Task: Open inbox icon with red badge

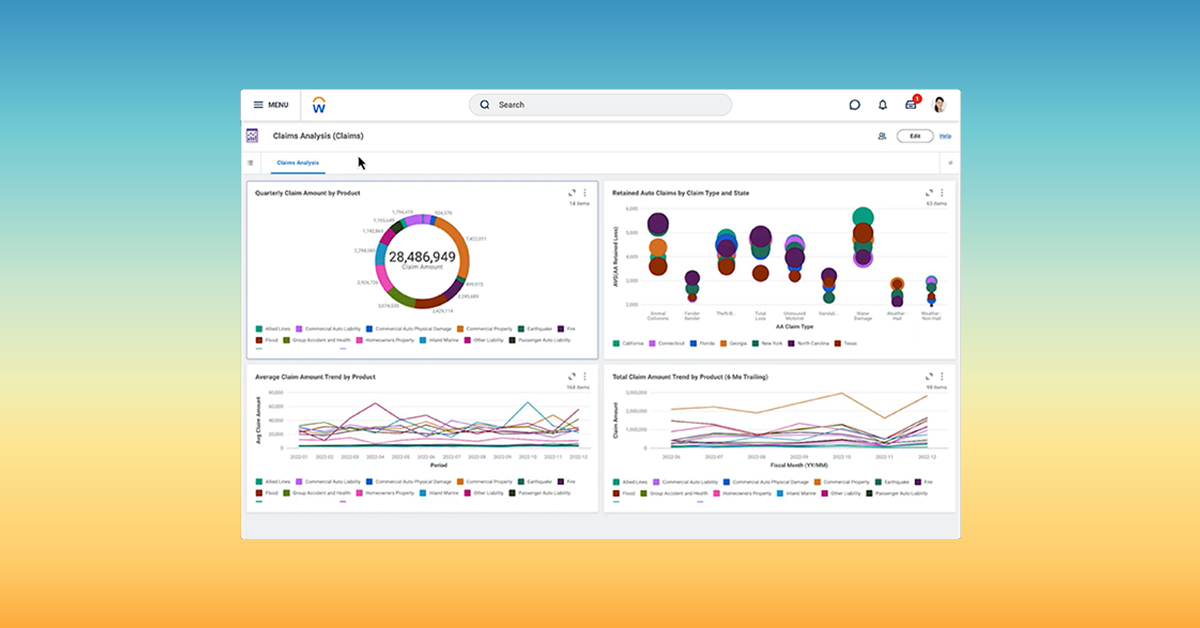Action: click(911, 104)
